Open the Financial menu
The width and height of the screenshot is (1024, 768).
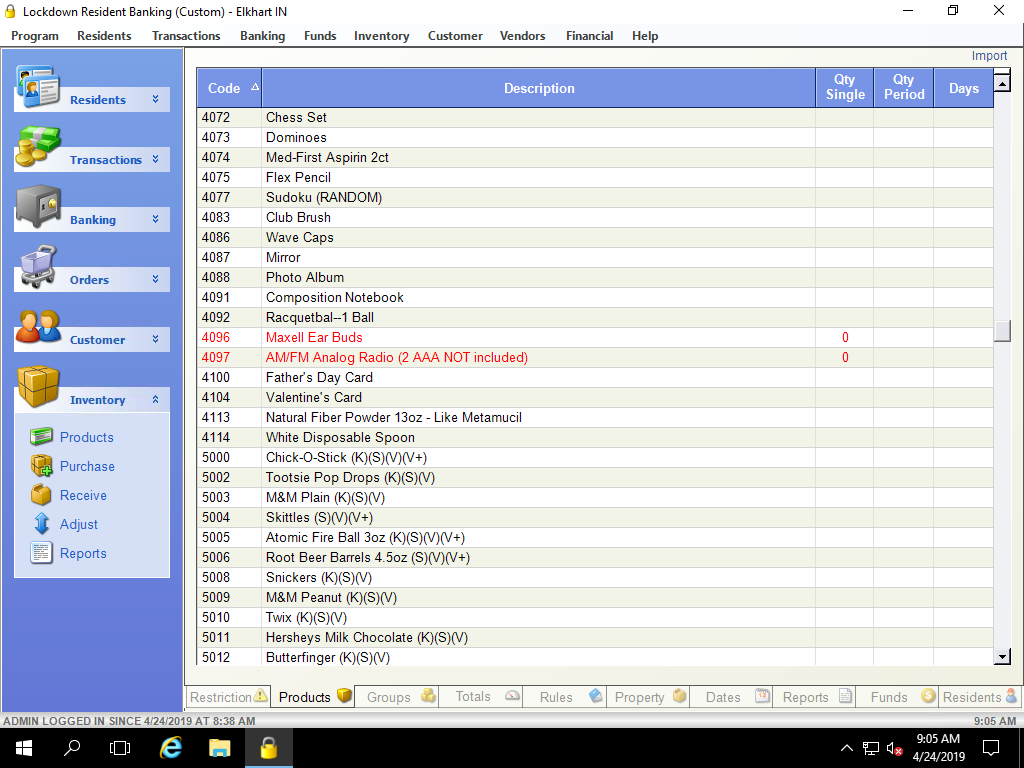589,36
